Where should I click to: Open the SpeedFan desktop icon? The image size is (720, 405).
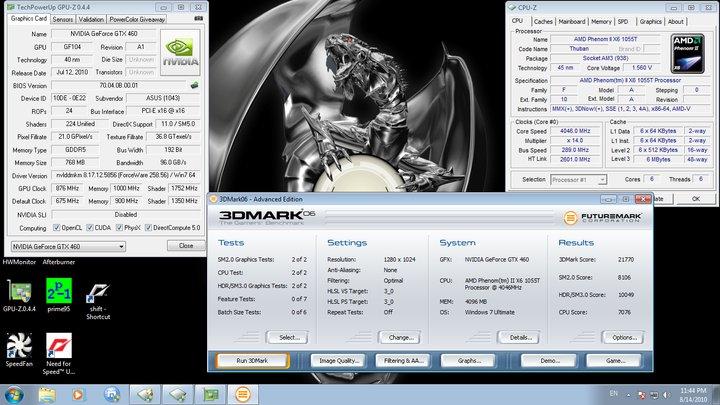pyautogui.click(x=19, y=350)
